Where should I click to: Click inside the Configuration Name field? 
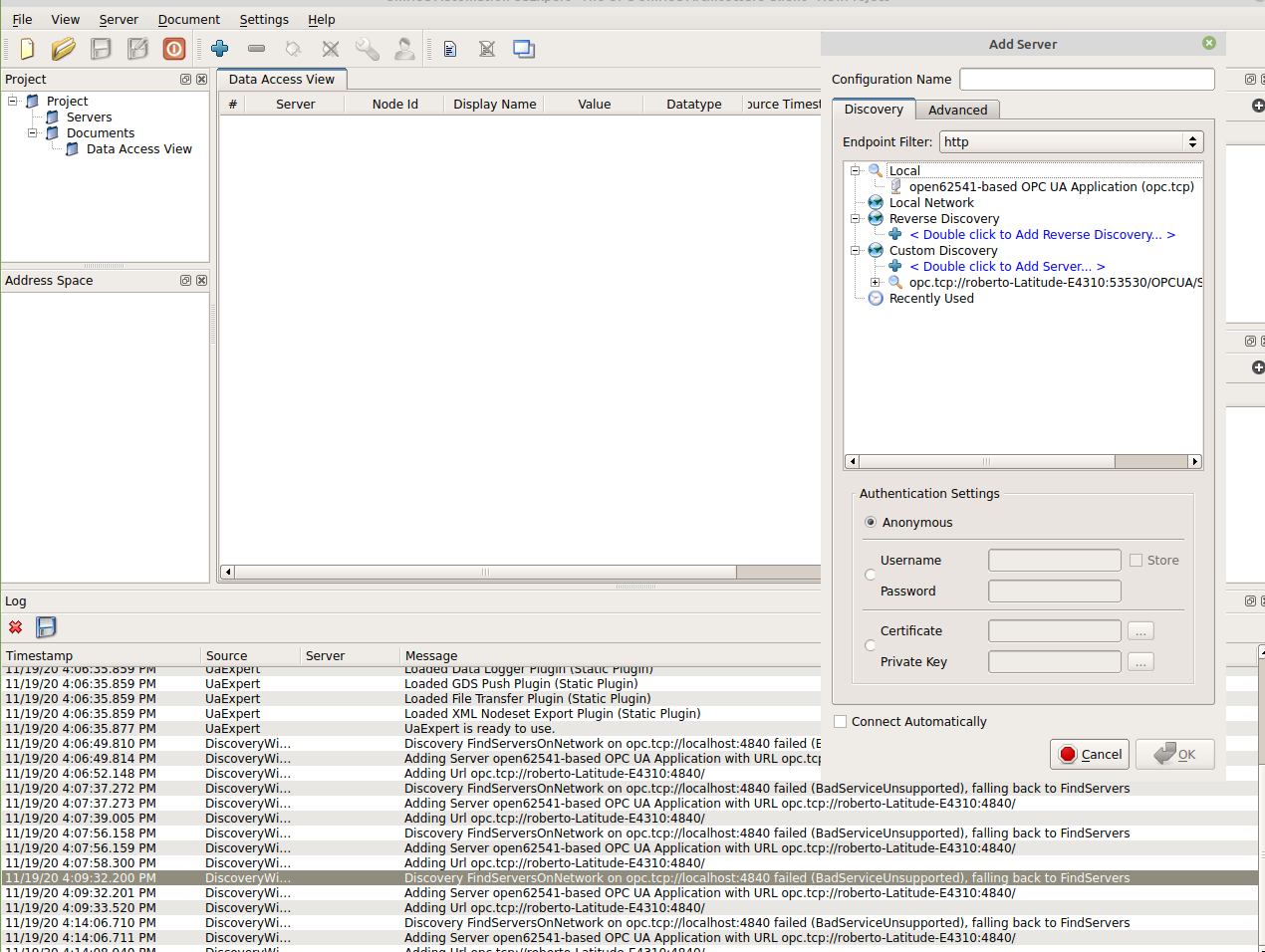[1086, 79]
